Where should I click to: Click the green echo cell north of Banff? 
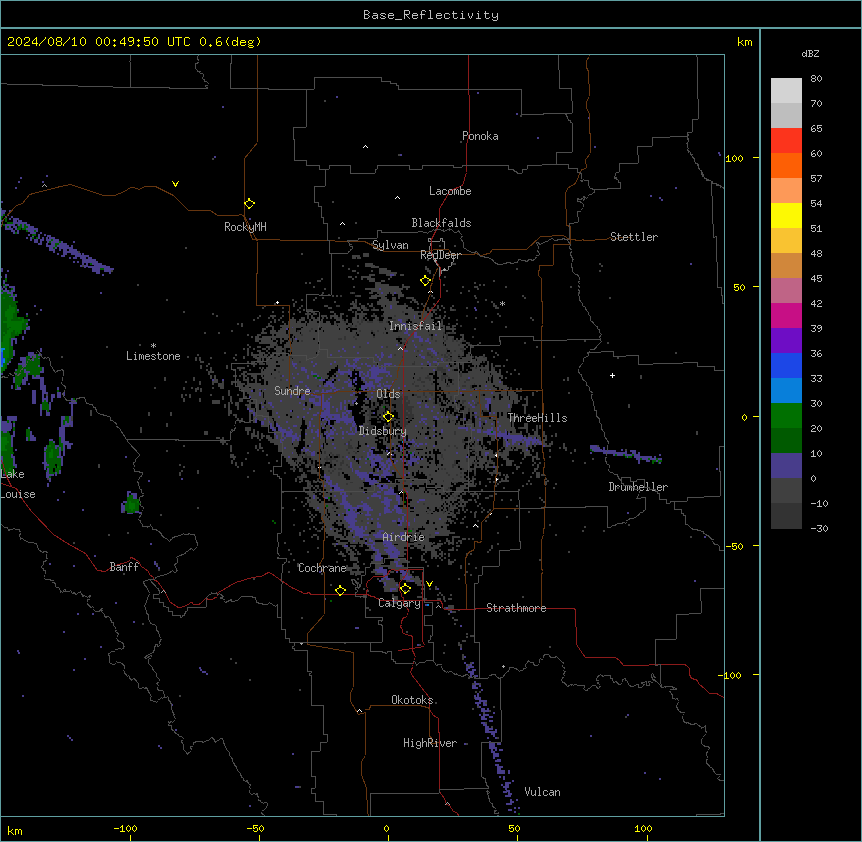(x=131, y=503)
